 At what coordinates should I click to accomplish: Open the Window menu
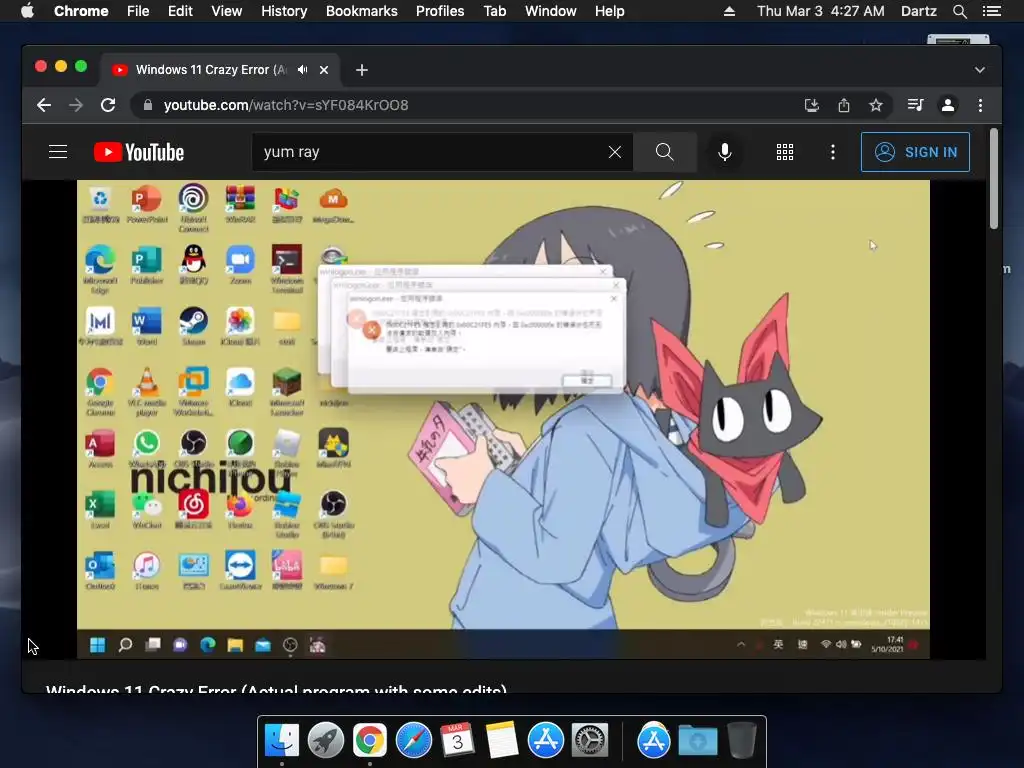(x=551, y=11)
